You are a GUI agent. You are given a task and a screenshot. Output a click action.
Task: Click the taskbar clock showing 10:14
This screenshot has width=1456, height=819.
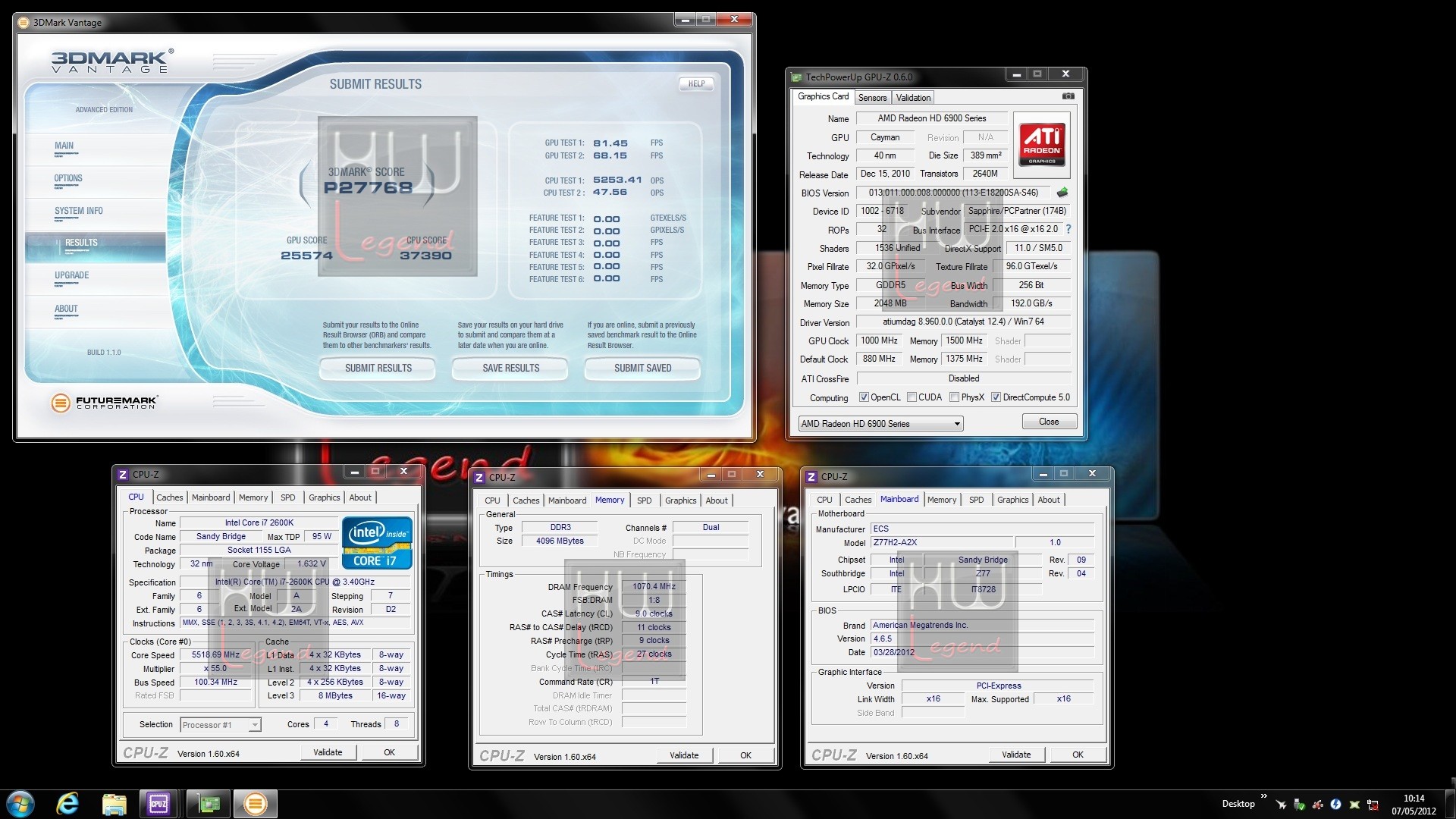coord(1414,805)
